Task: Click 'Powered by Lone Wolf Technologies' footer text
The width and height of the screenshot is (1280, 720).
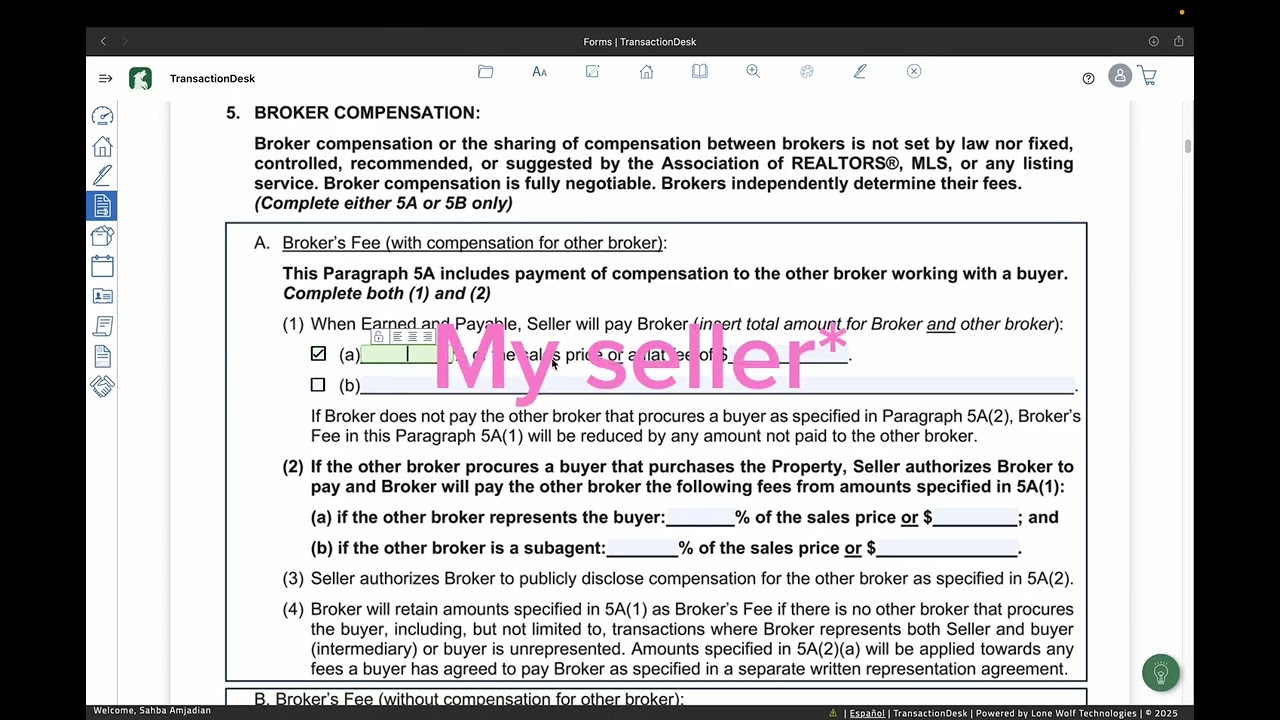Action: (1056, 713)
